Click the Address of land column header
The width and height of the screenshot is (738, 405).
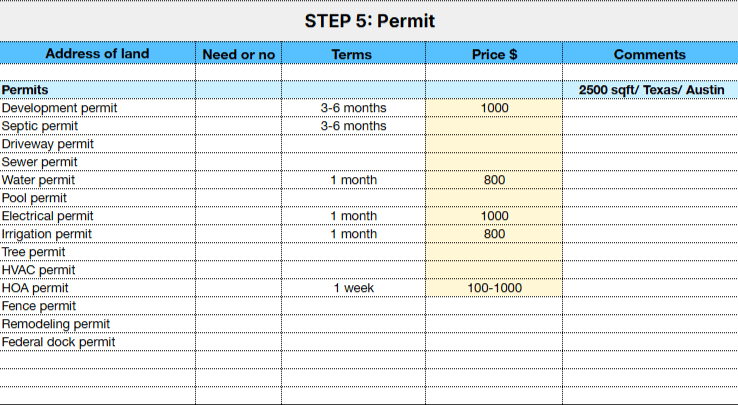97,53
